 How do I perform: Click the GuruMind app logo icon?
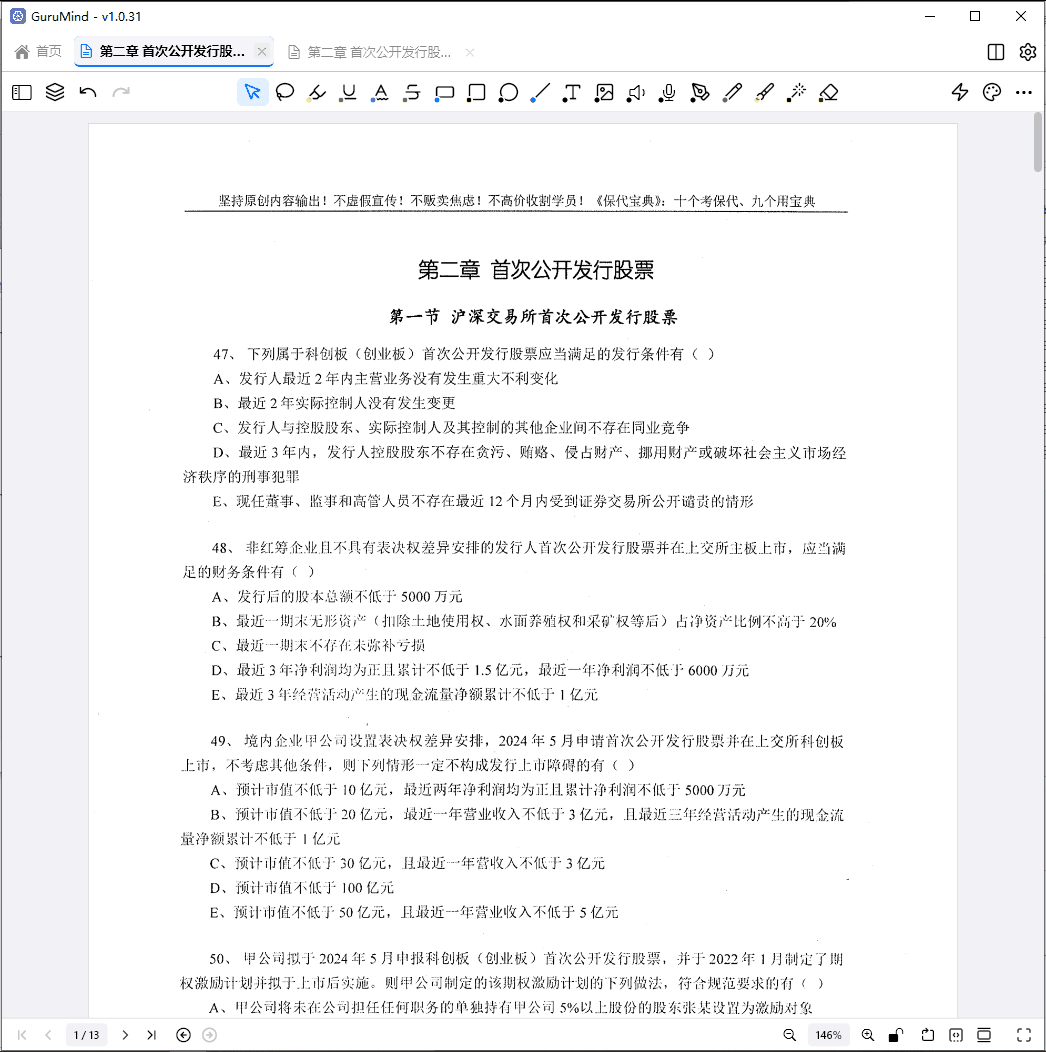click(x=18, y=16)
